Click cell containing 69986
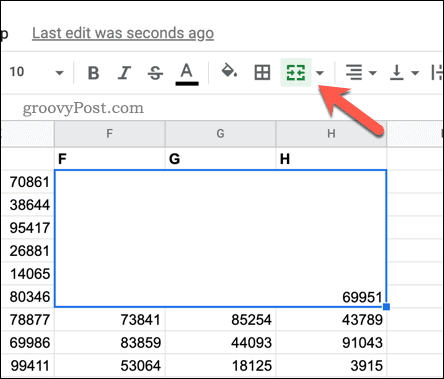 click(27, 343)
